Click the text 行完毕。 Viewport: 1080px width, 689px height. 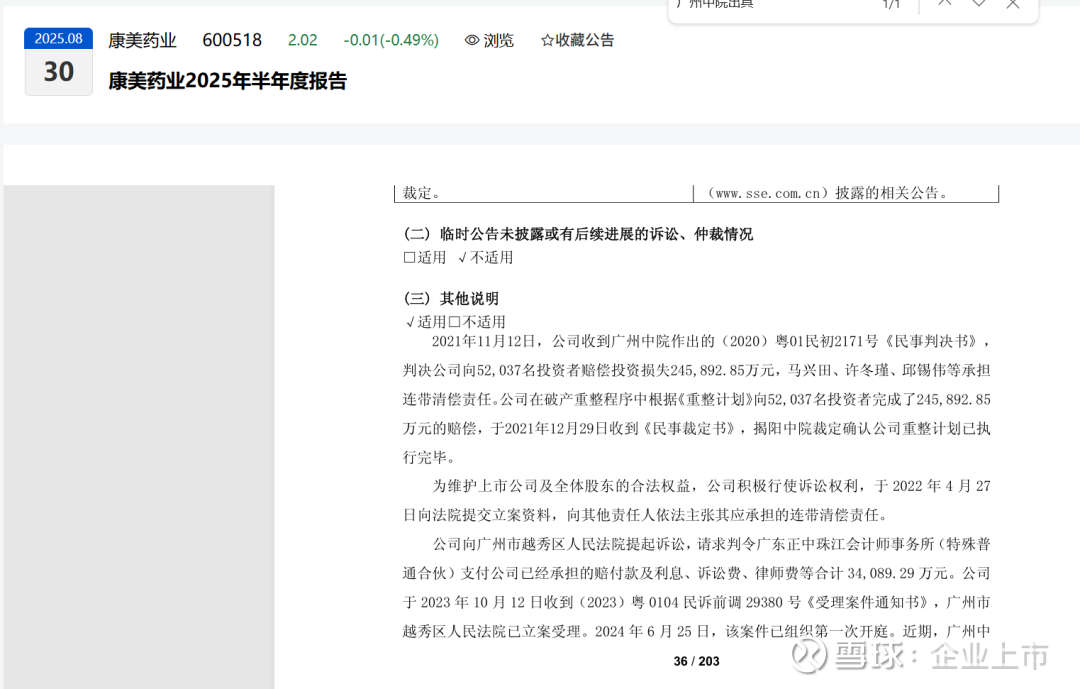(428, 457)
